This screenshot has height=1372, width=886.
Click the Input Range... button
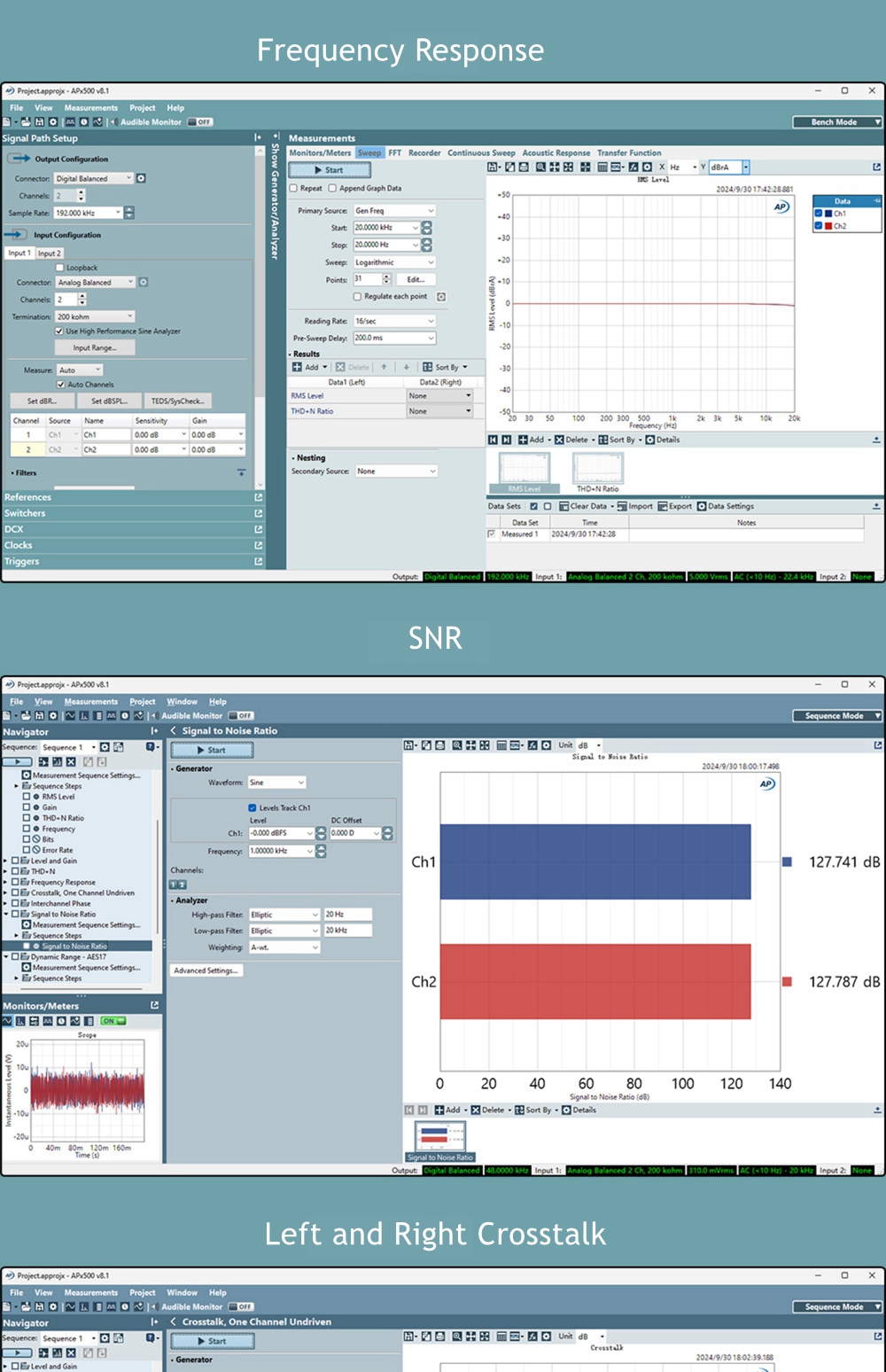tap(93, 347)
